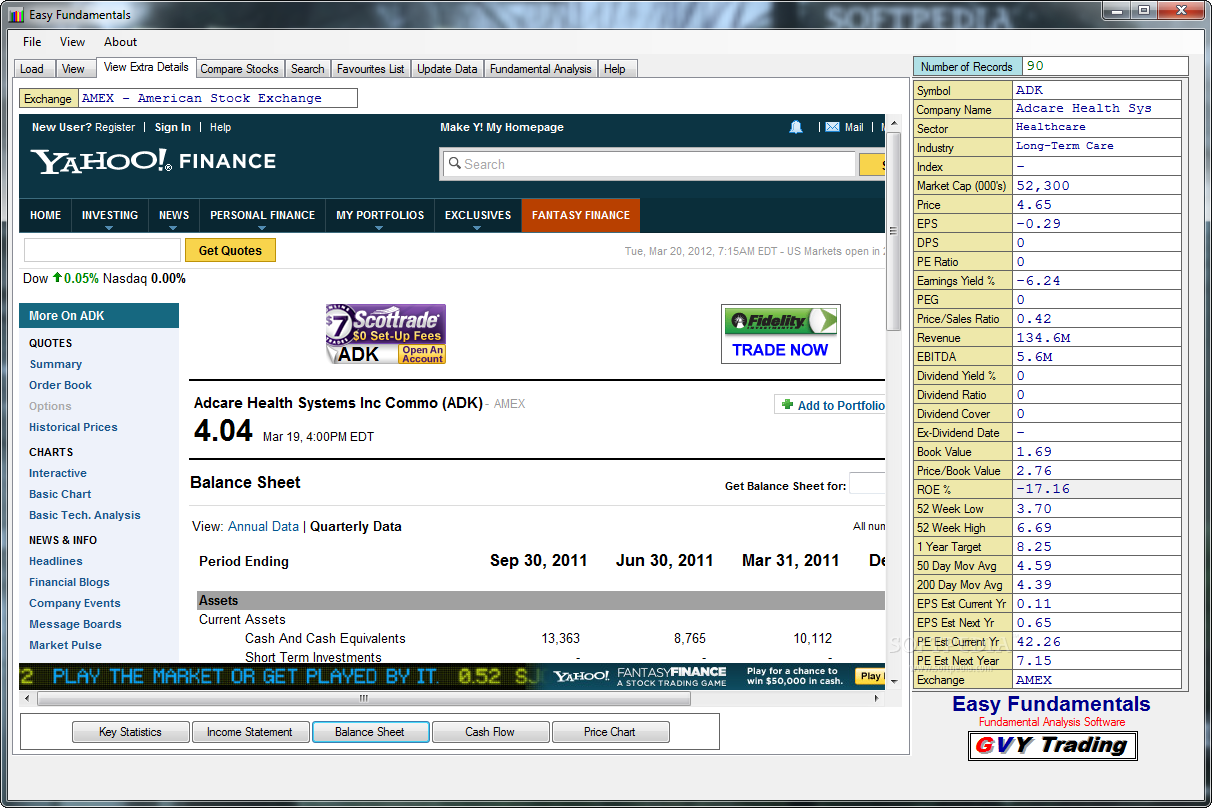1212x808 pixels.
Task: Click the Key Statistics button
Action: point(130,732)
